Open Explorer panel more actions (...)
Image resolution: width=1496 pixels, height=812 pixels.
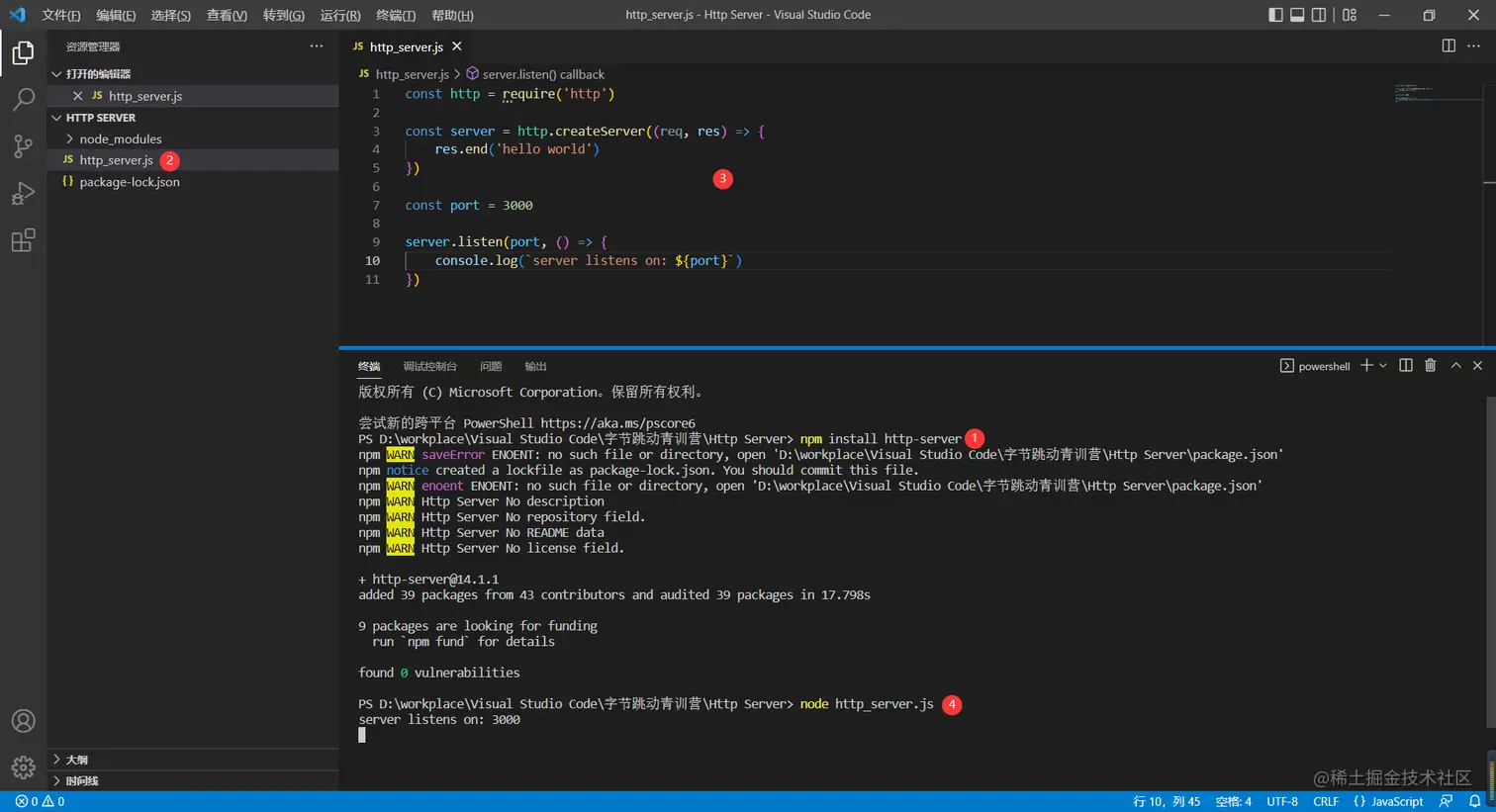[317, 46]
